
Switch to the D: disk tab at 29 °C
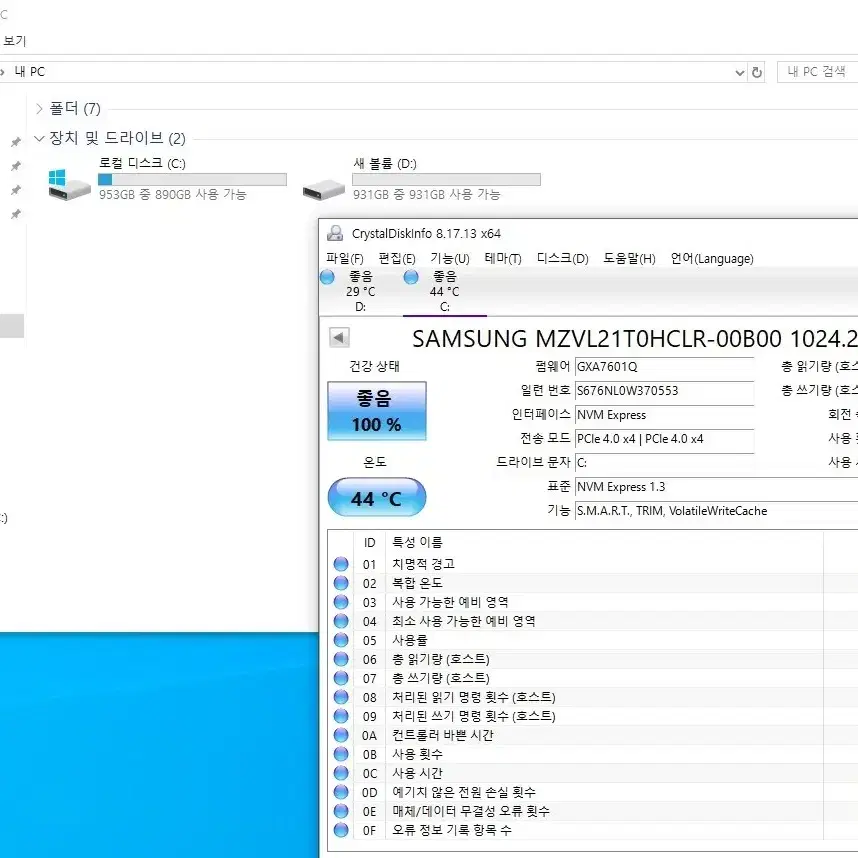click(x=361, y=292)
